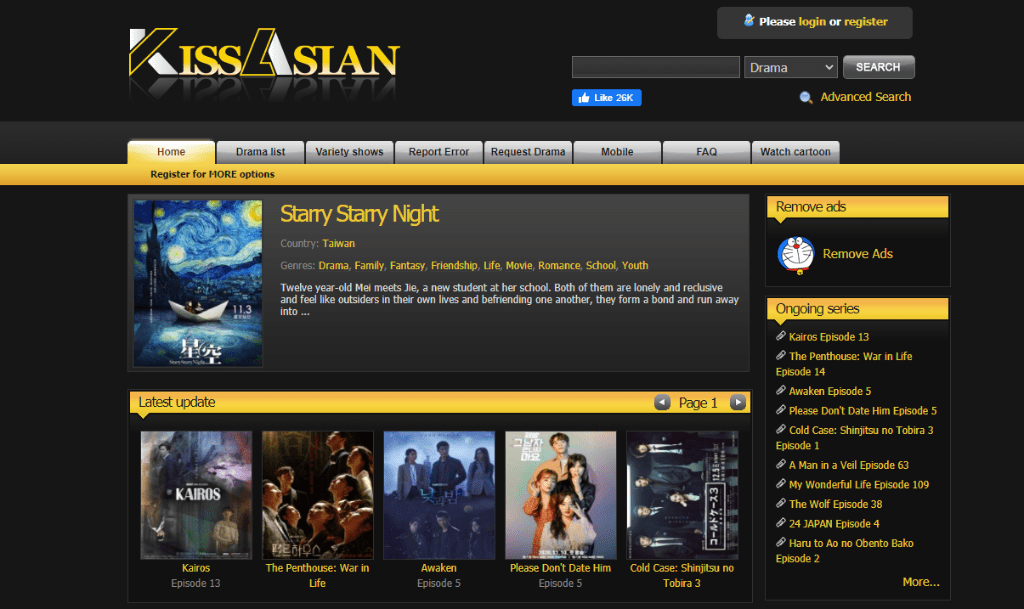Open Haru to Ao no Obento Bako Episode 2
This screenshot has width=1024, height=609.
[844, 551]
